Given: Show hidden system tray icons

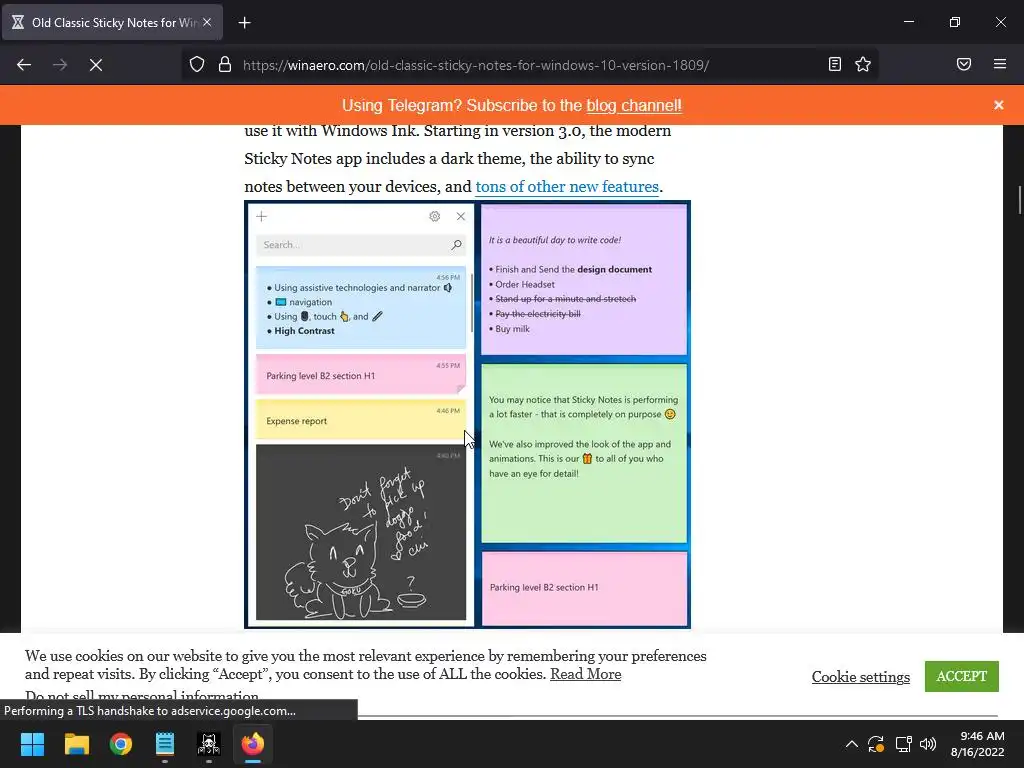Looking at the screenshot, I should tap(852, 744).
